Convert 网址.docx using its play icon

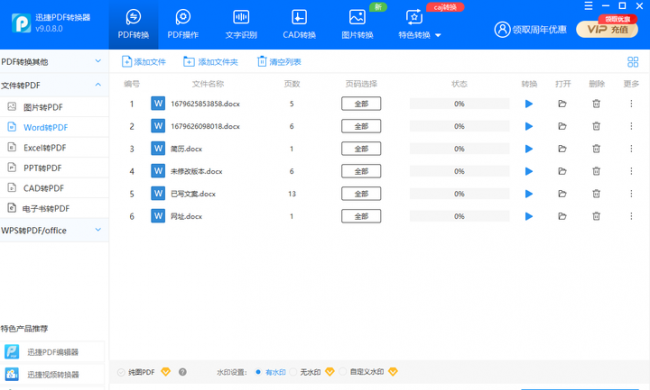tap(529, 216)
